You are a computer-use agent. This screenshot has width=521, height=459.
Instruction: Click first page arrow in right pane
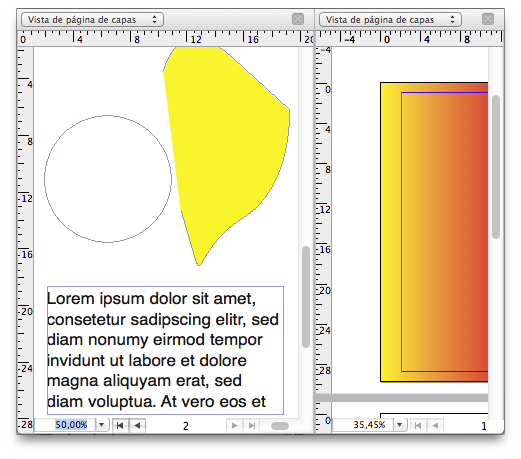click(418, 425)
